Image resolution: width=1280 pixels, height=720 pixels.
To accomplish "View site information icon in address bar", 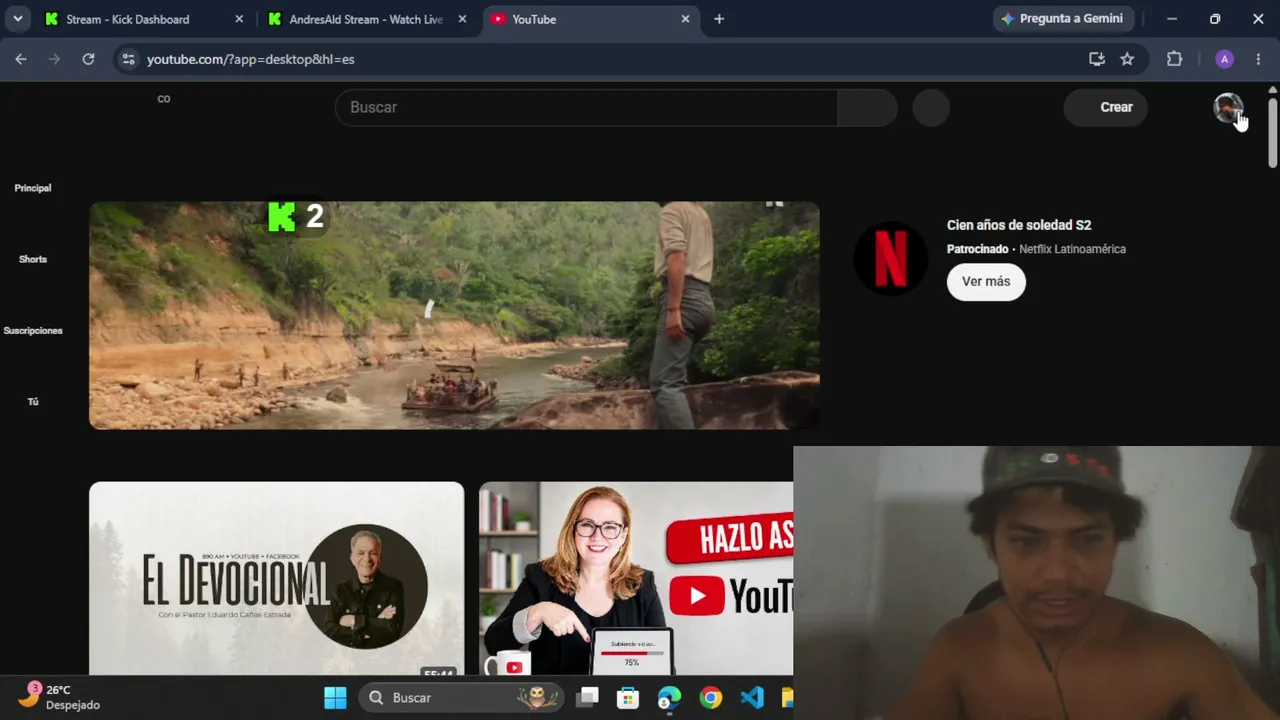I will coord(128,59).
